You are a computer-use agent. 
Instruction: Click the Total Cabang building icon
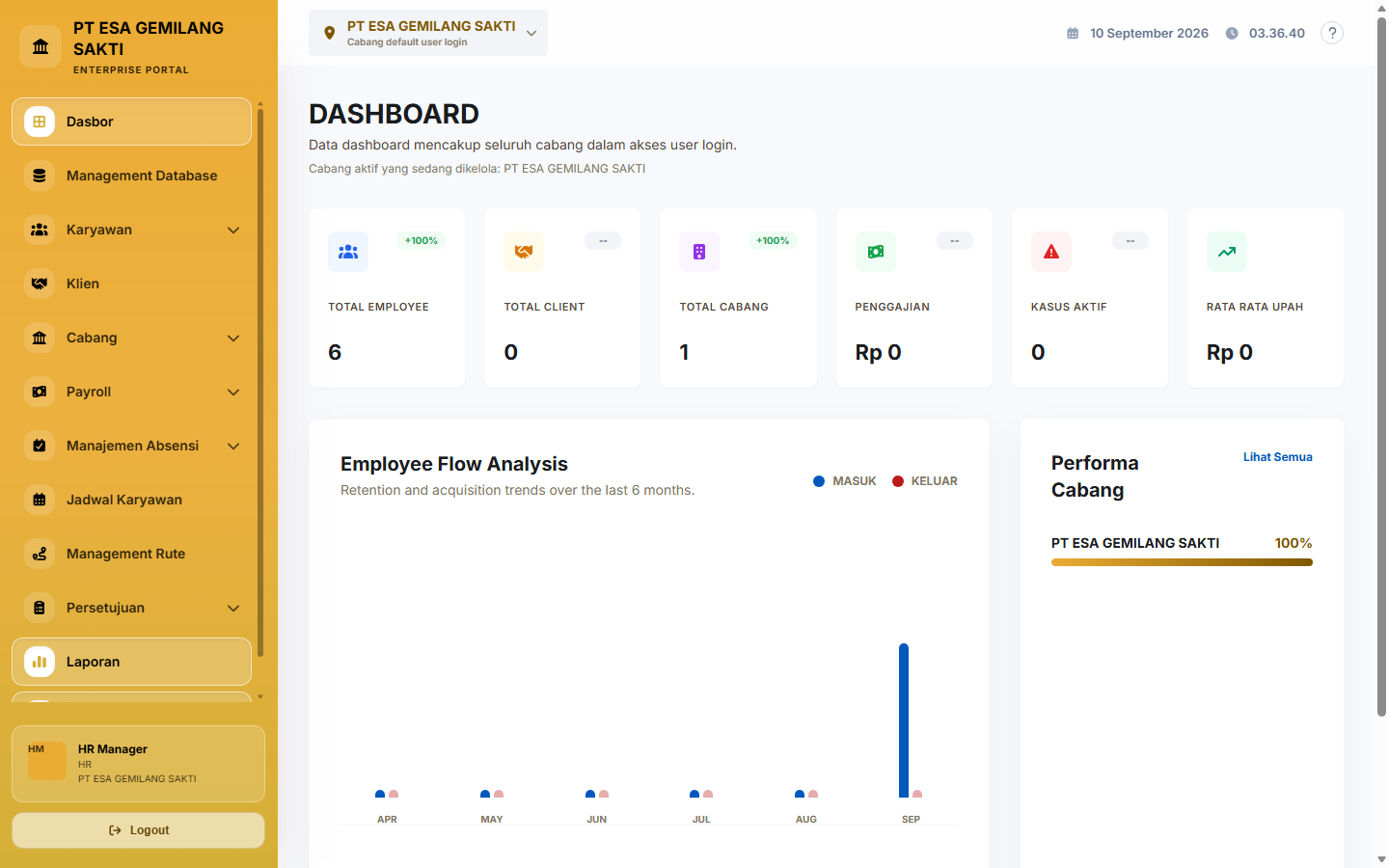click(699, 252)
